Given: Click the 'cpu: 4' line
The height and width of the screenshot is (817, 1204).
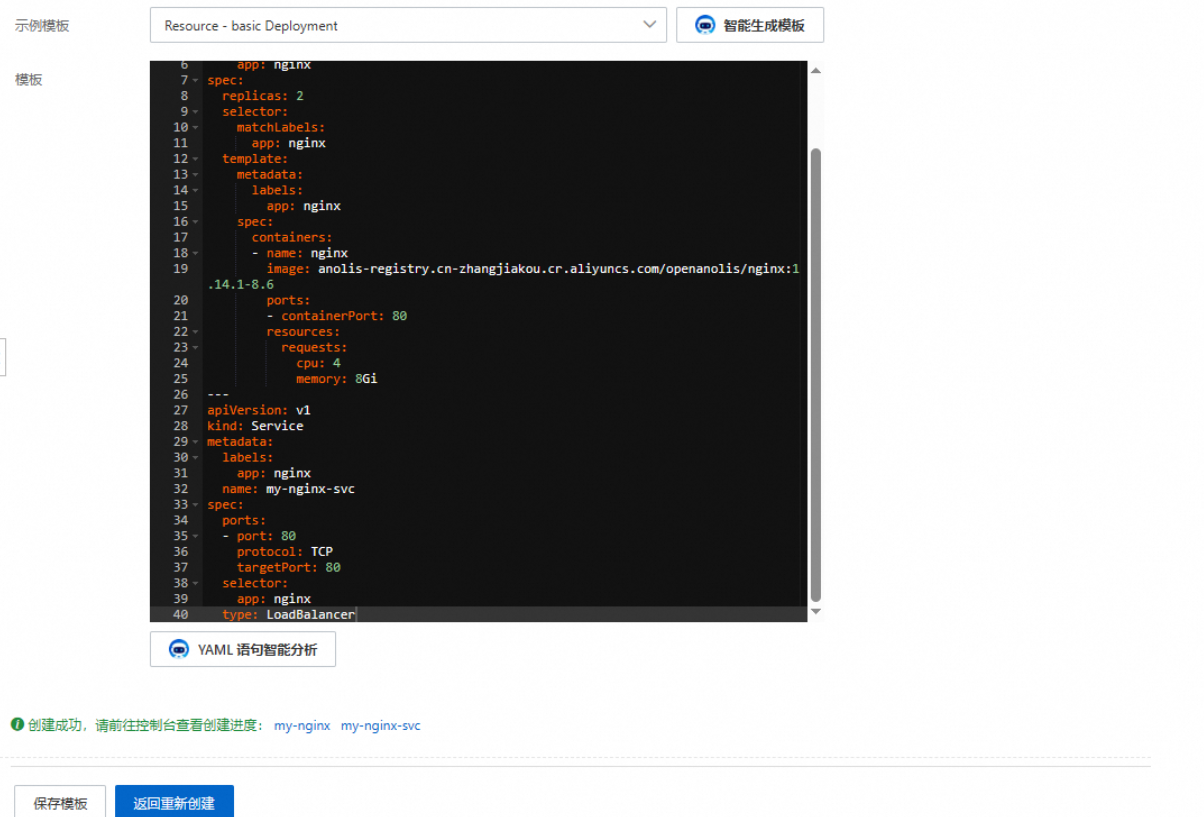Looking at the screenshot, I should (318, 363).
